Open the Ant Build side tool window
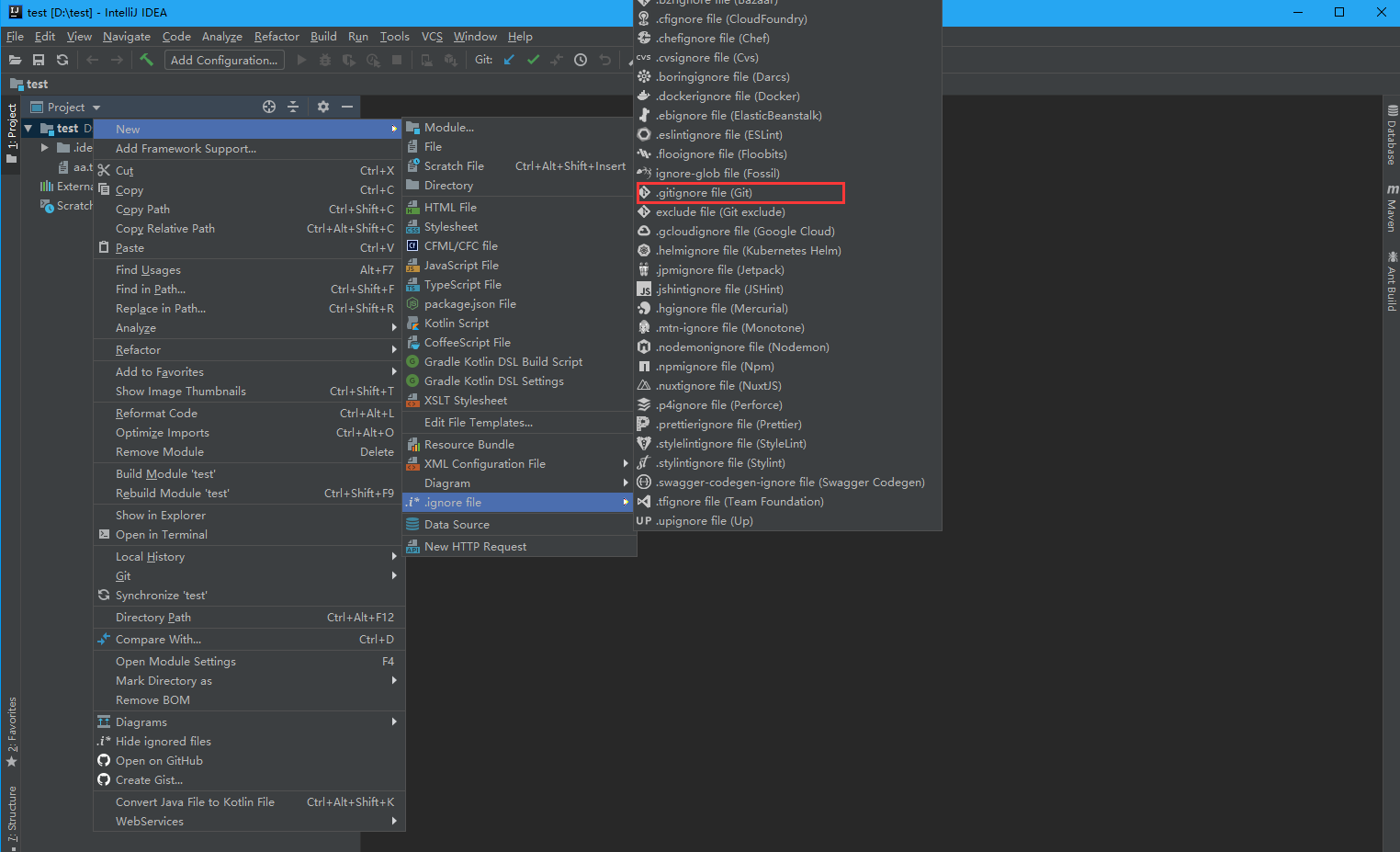Screen dimensions: 1400x852 pos(1392,280)
